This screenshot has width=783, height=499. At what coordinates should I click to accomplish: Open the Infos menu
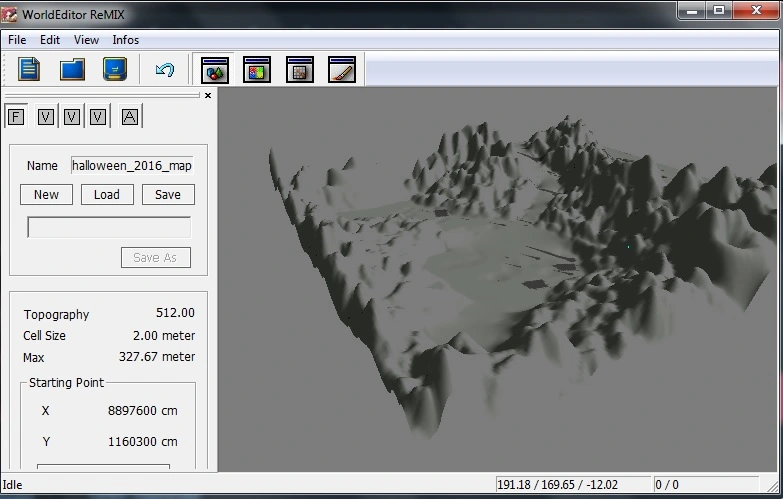(x=126, y=40)
